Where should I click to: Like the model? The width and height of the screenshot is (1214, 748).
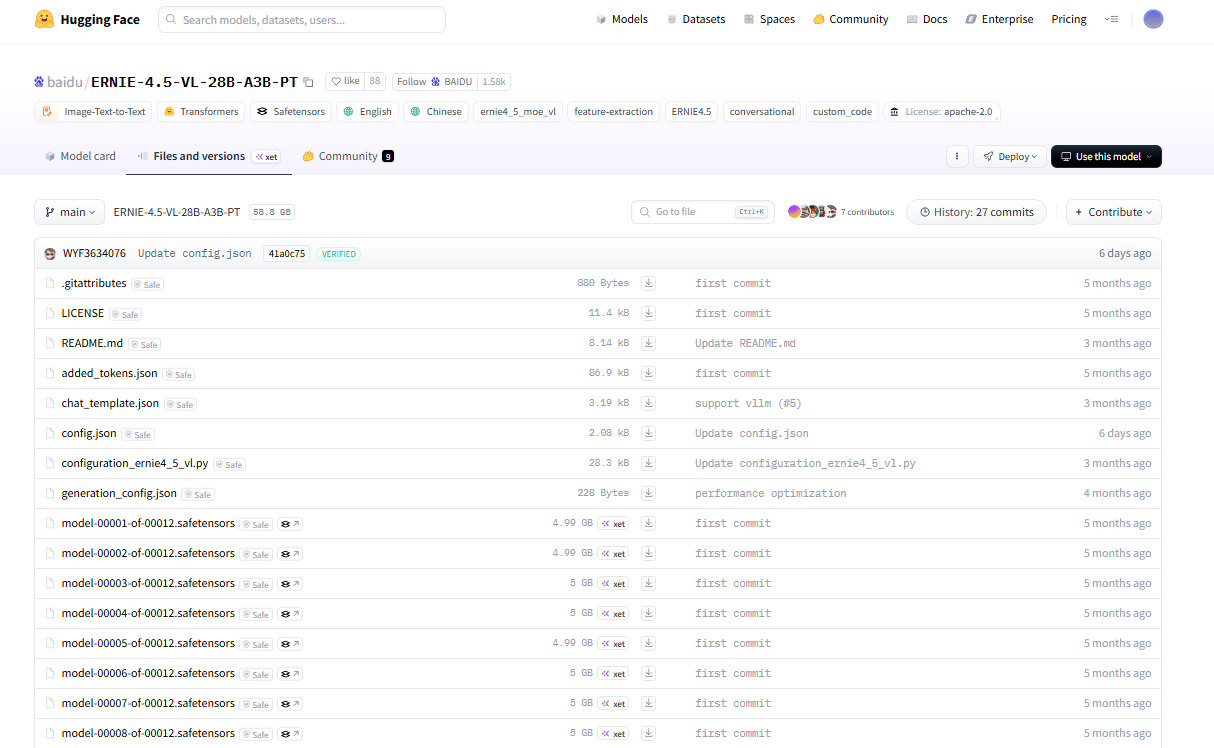pos(345,82)
